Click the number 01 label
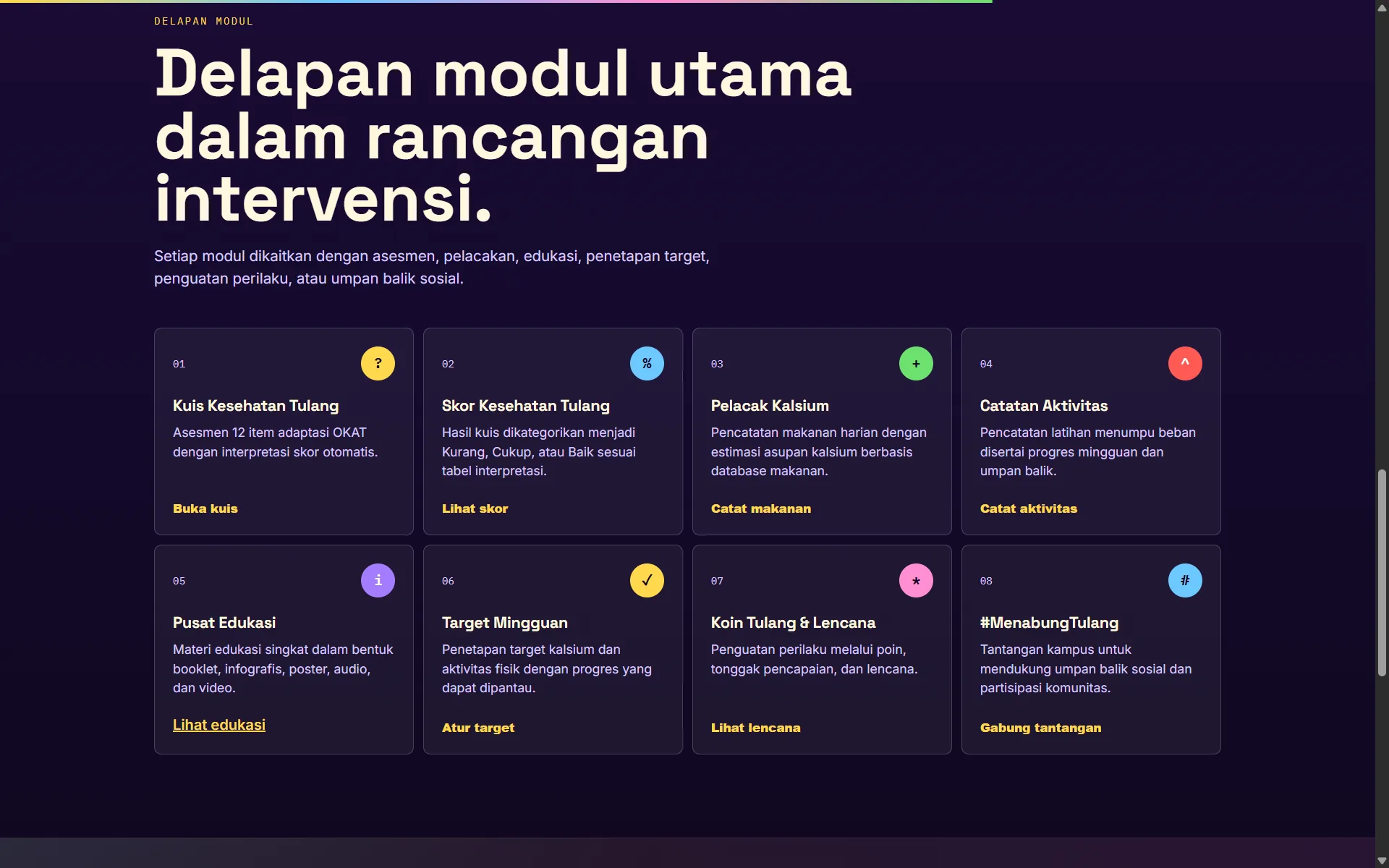This screenshot has height=868, width=1389. point(179,364)
